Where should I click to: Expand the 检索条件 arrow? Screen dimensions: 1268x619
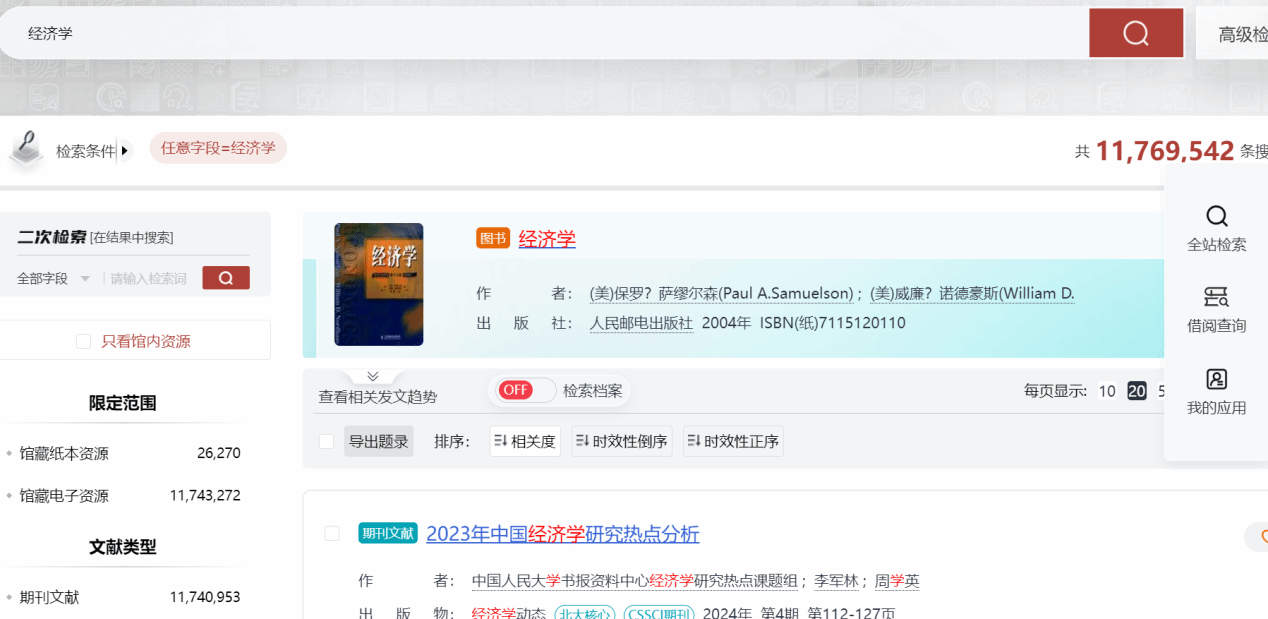coord(125,151)
